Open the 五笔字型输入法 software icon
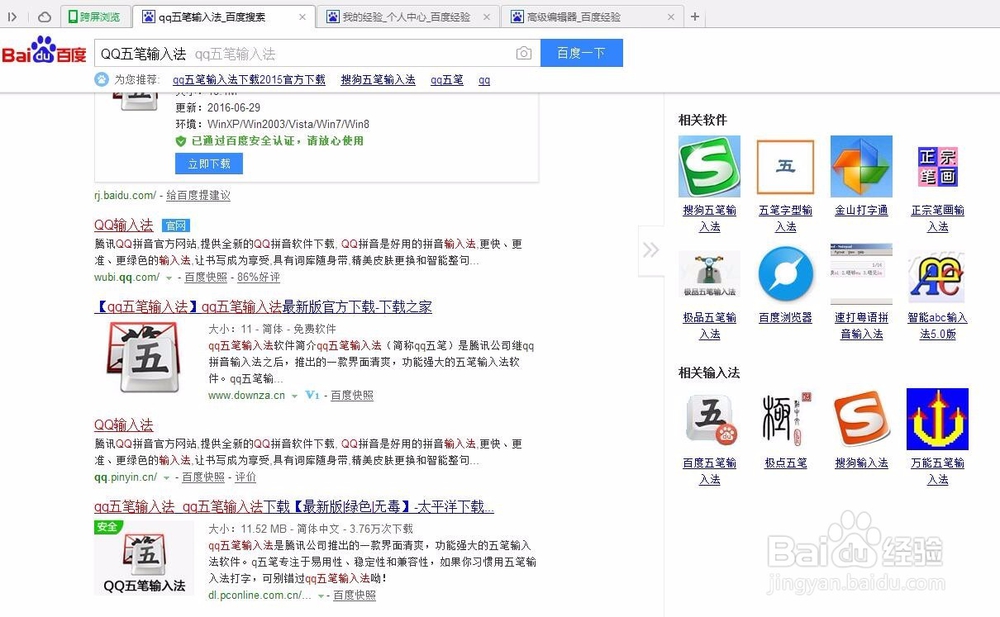This screenshot has width=1000, height=617. coord(785,166)
